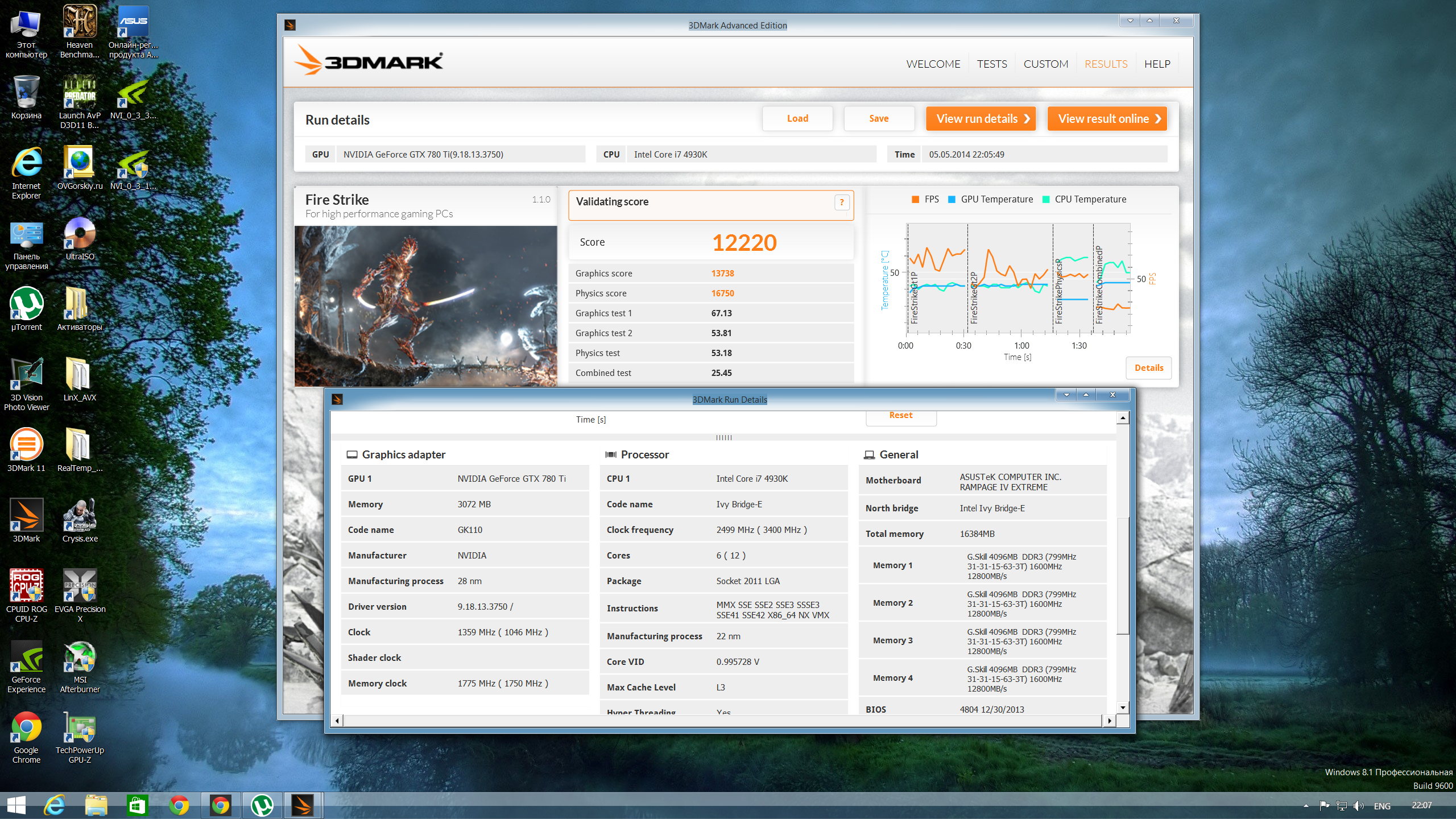Click the Run Details window dropdown arrow

1066,395
